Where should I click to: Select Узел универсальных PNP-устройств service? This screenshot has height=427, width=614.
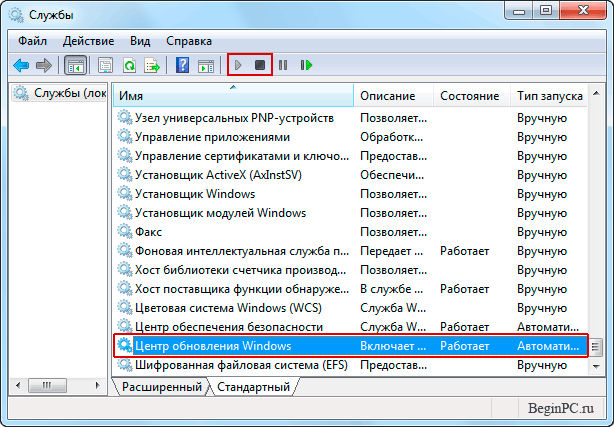[351, 118]
